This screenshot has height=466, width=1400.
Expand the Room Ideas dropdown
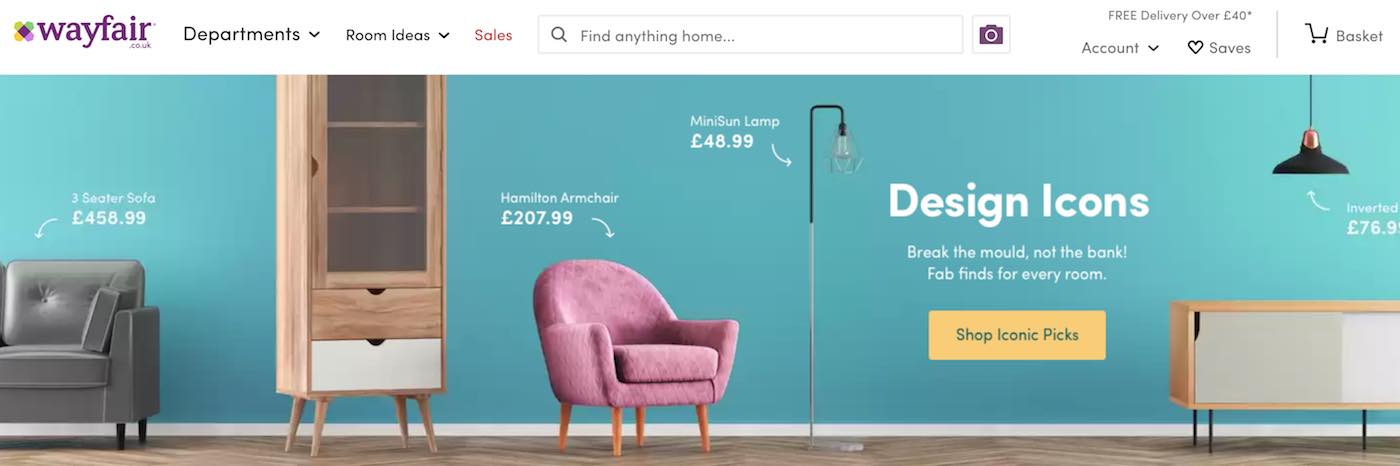tap(398, 35)
